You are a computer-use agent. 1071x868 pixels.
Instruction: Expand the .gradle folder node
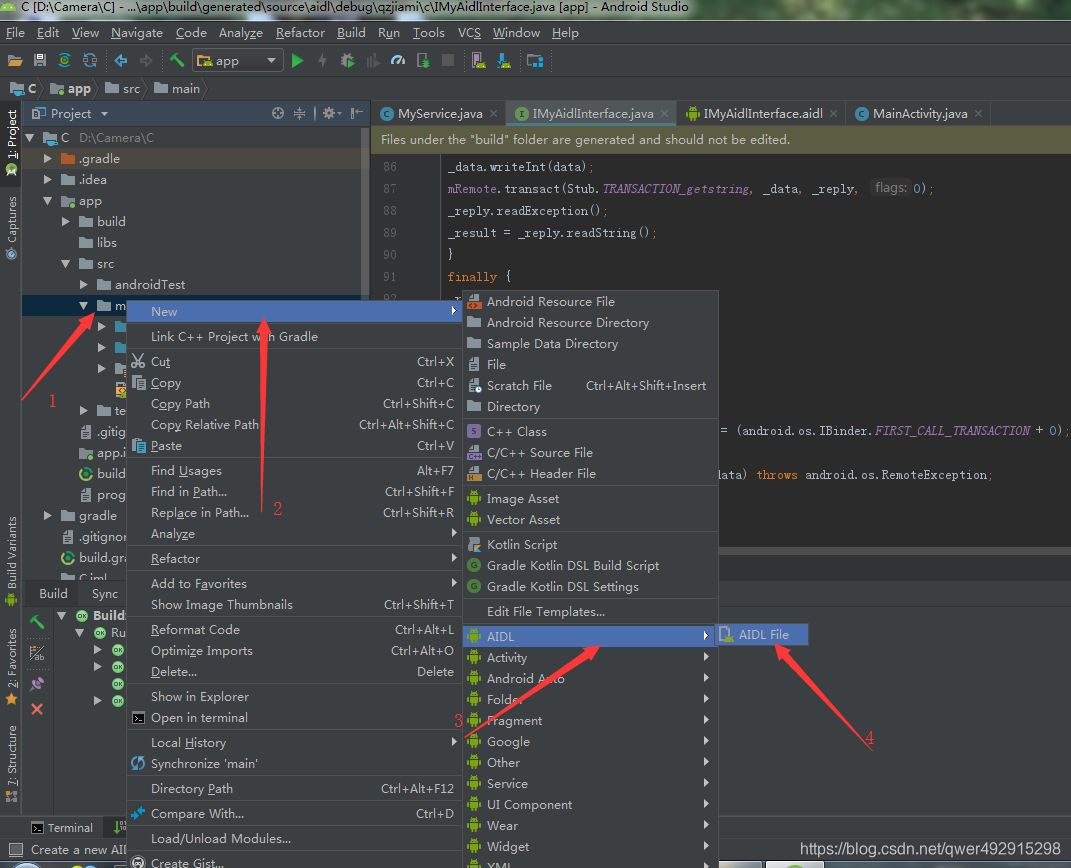coord(47,158)
